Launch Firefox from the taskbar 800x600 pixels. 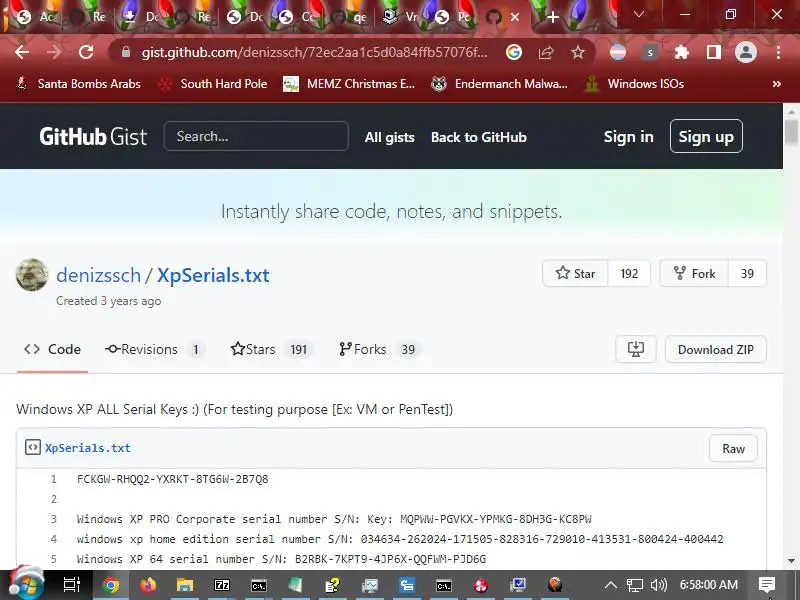[x=148, y=585]
